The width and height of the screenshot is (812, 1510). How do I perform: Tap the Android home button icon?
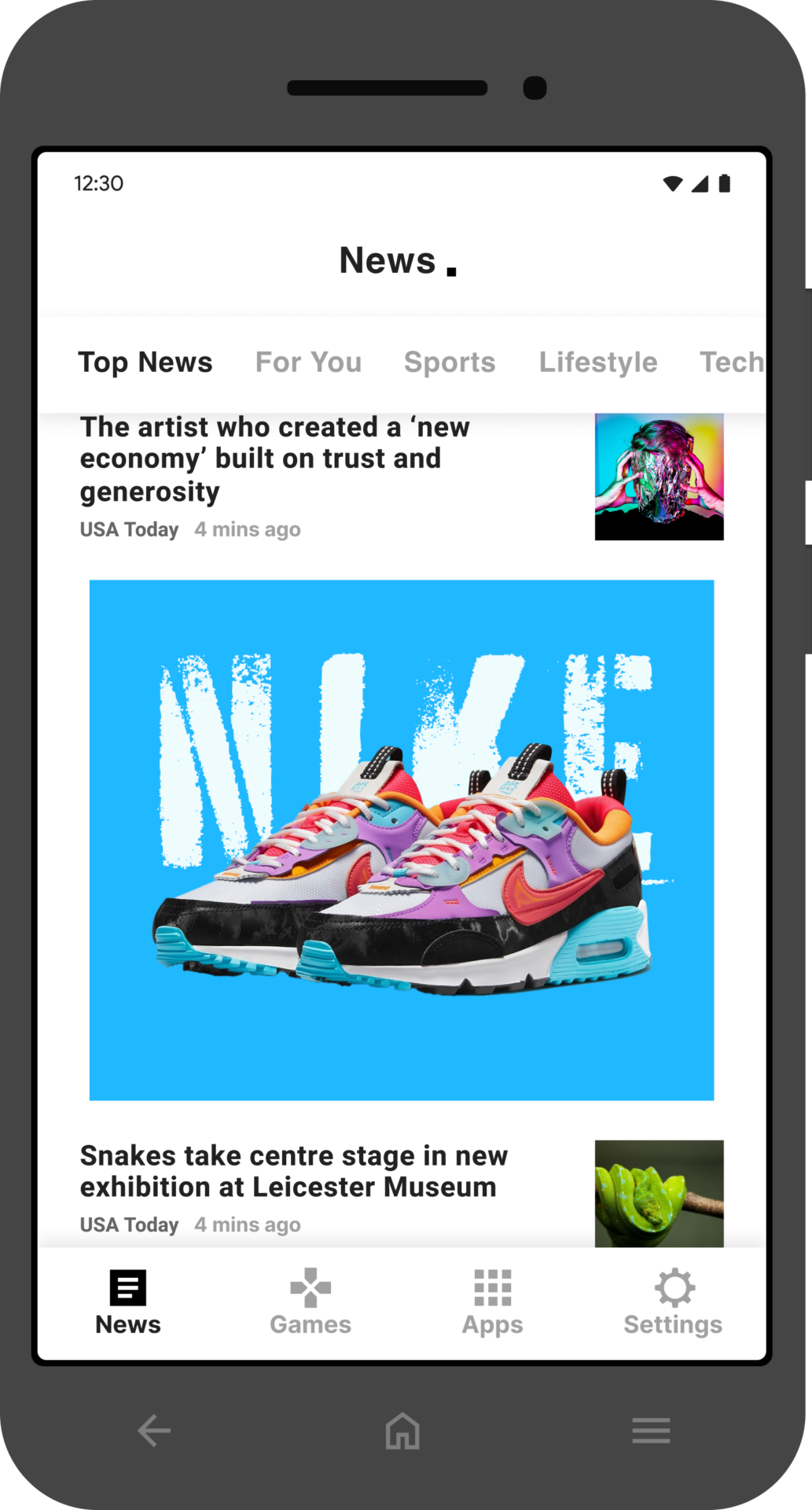402,1431
